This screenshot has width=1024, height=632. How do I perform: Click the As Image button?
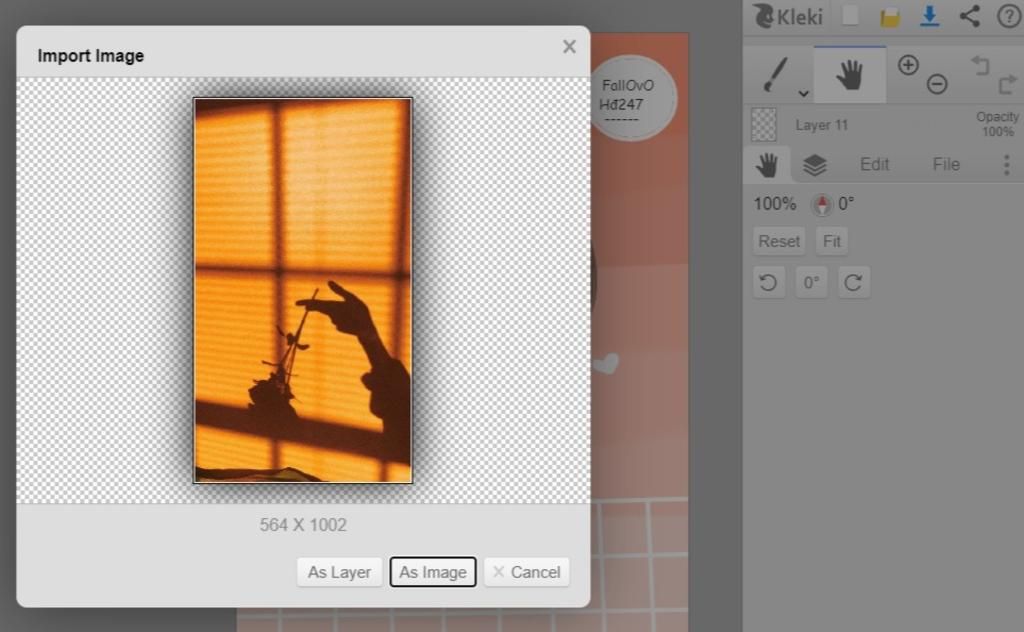[x=433, y=572]
